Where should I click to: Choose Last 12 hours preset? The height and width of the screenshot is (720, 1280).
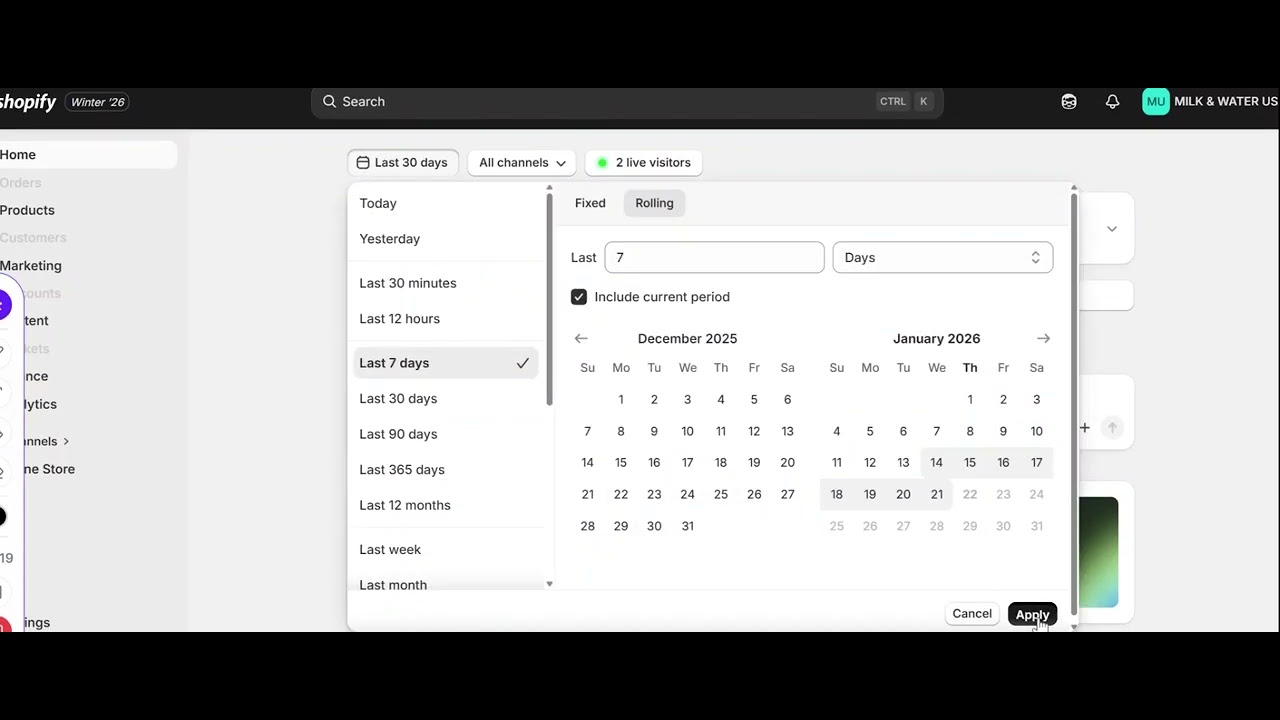click(x=445, y=319)
